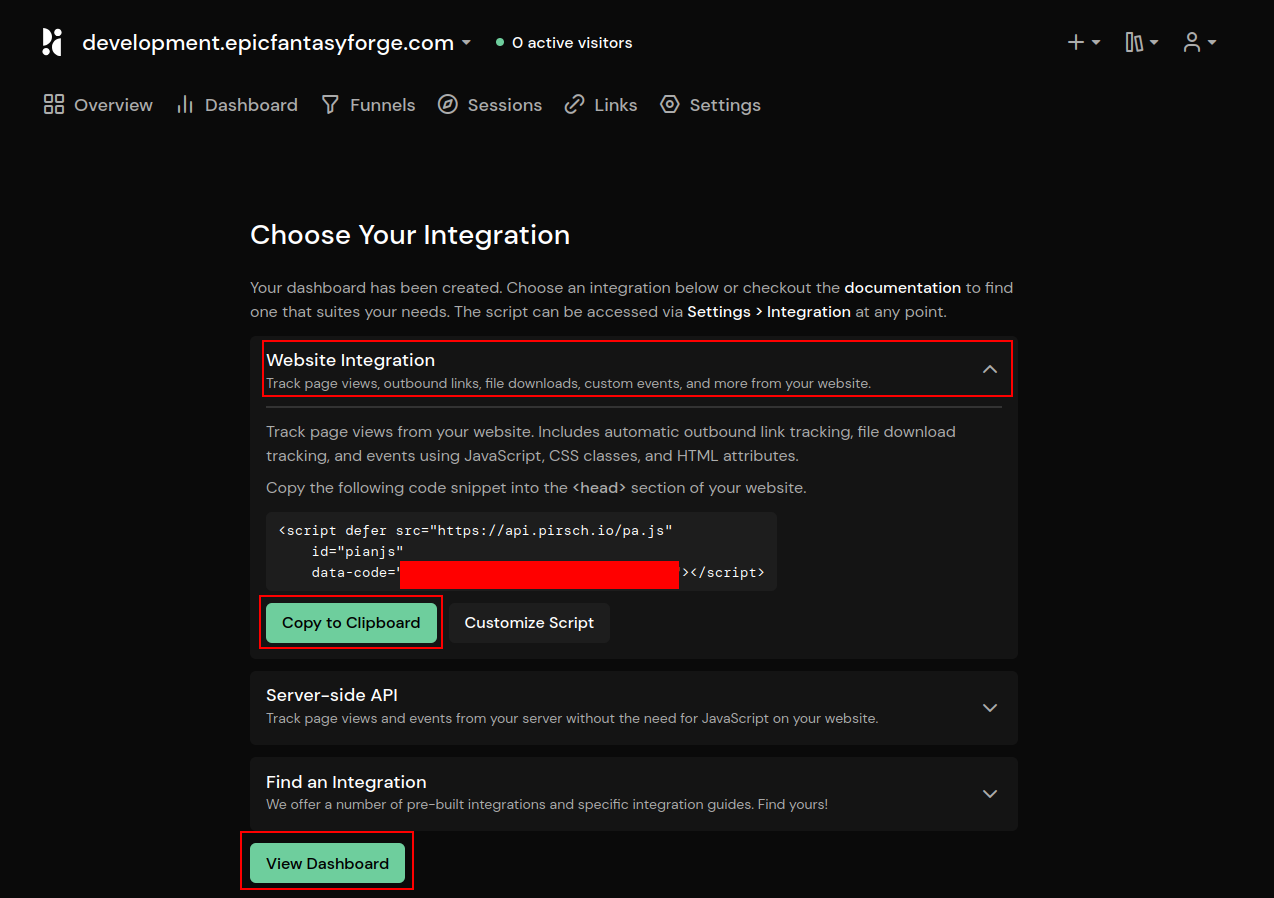Click the Funnels filter icon
The width and height of the screenshot is (1274, 898).
pos(330,105)
